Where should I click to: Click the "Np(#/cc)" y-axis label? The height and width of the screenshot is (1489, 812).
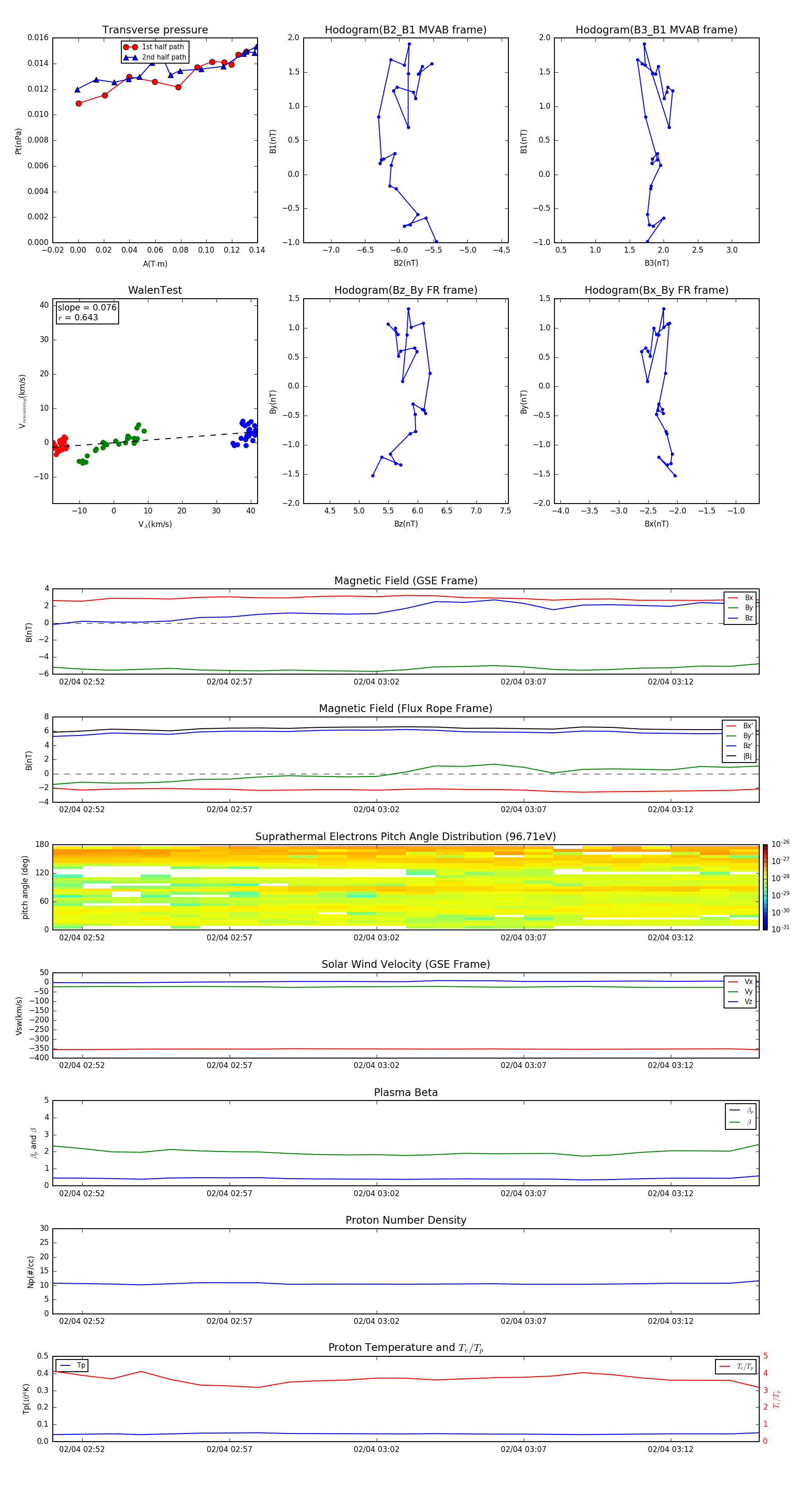[31, 1272]
